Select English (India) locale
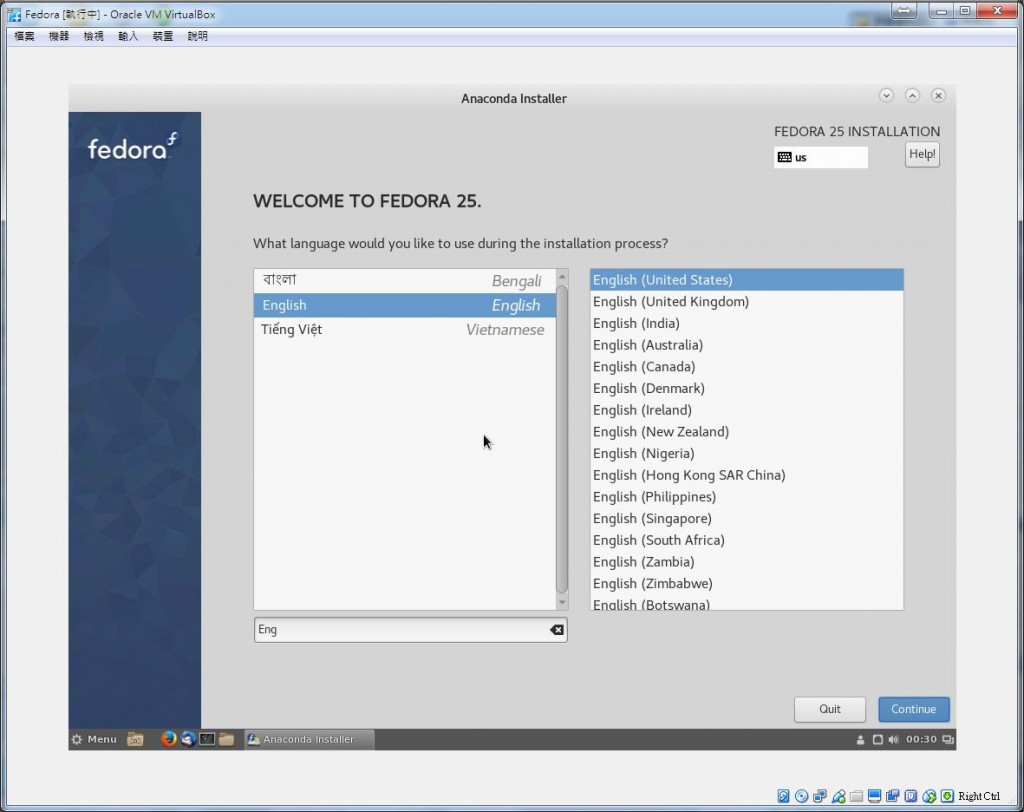 click(x=746, y=323)
